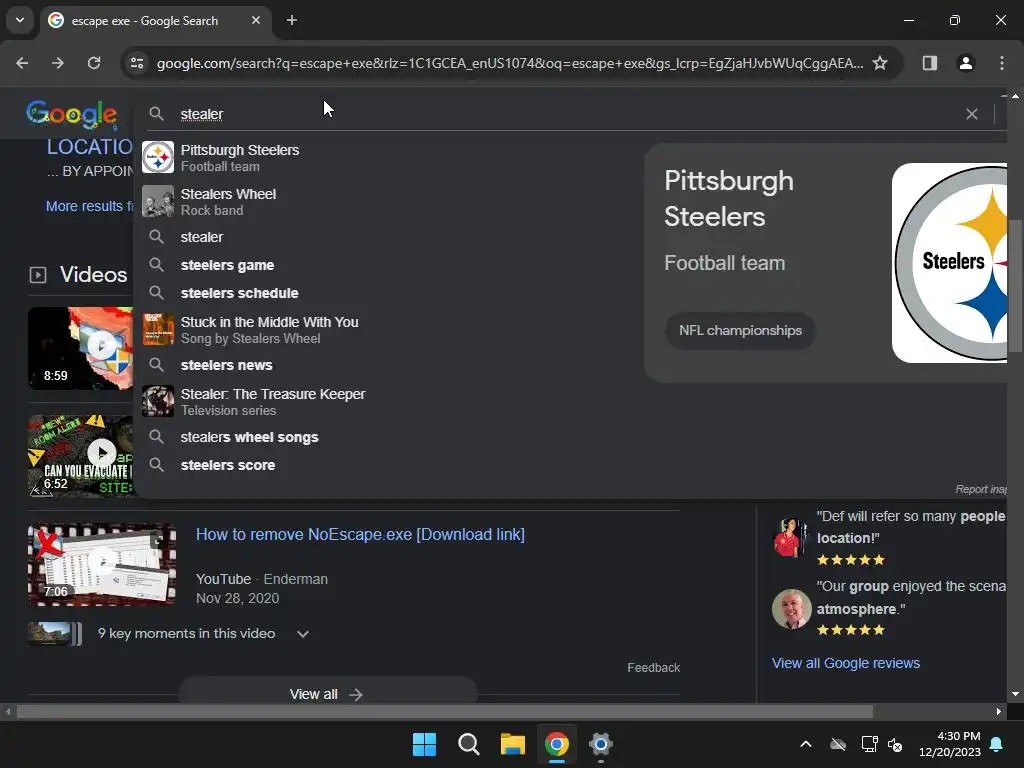Open File Explorer from taskbar
The width and height of the screenshot is (1024, 768).
(513, 744)
